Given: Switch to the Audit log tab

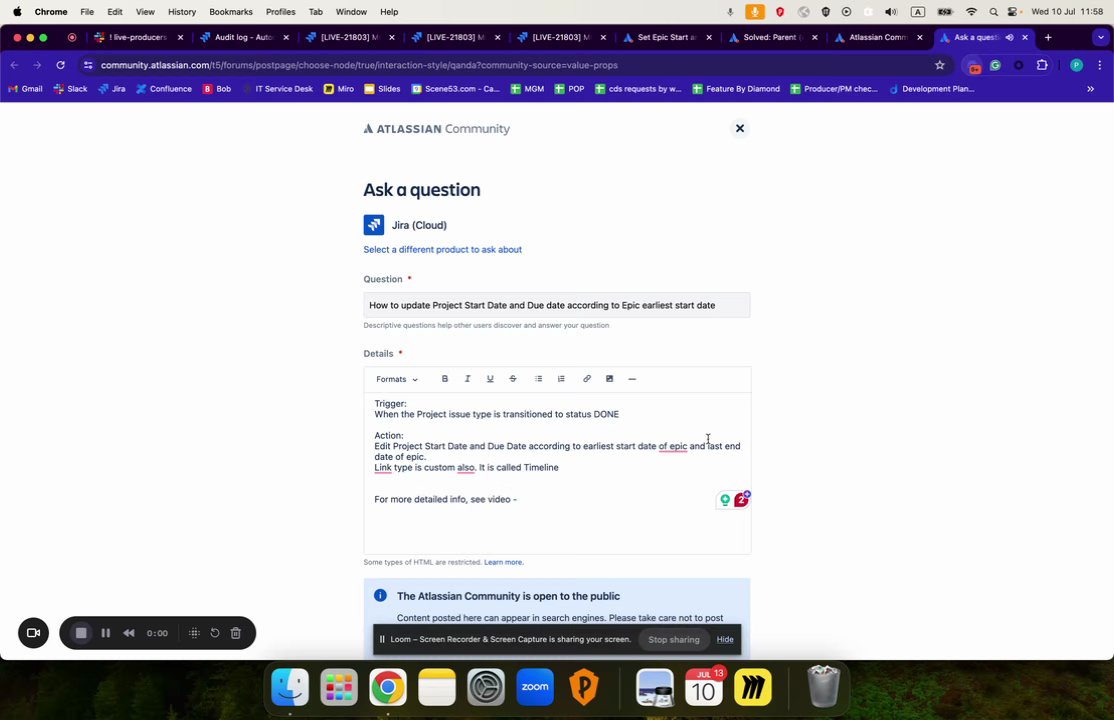Looking at the screenshot, I should point(244,38).
